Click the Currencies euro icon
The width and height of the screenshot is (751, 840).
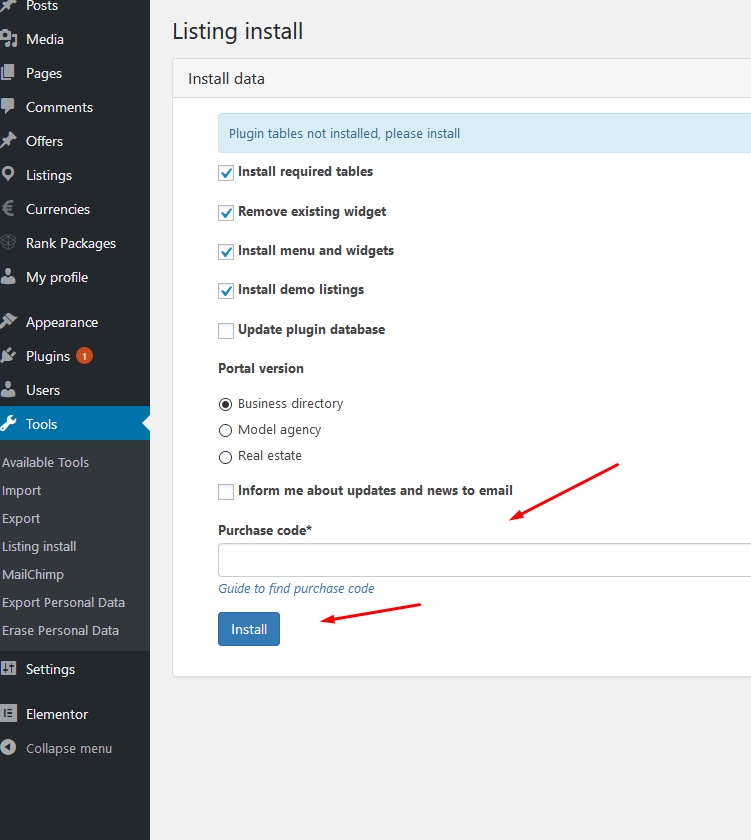pos(9,209)
